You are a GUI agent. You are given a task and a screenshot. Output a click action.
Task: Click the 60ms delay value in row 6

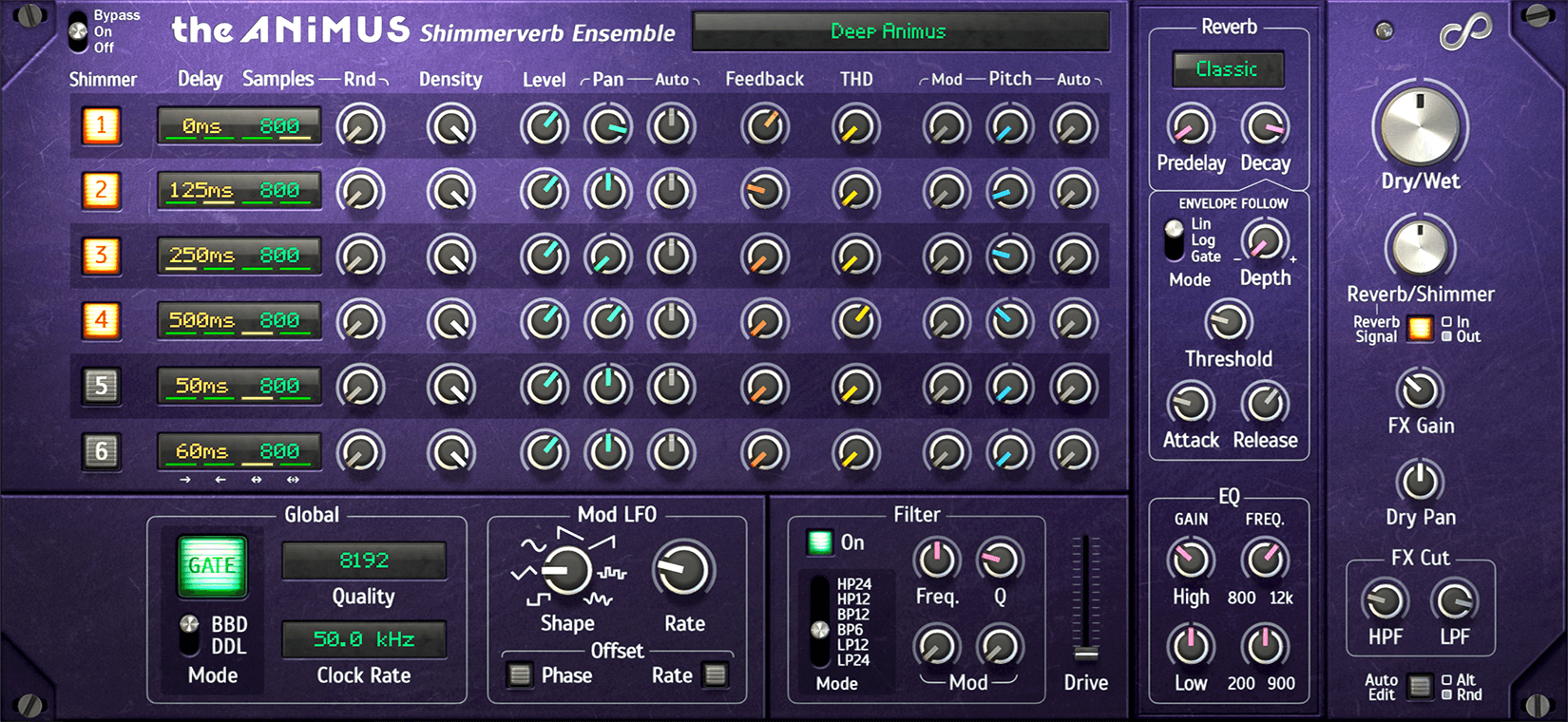pyautogui.click(x=201, y=450)
